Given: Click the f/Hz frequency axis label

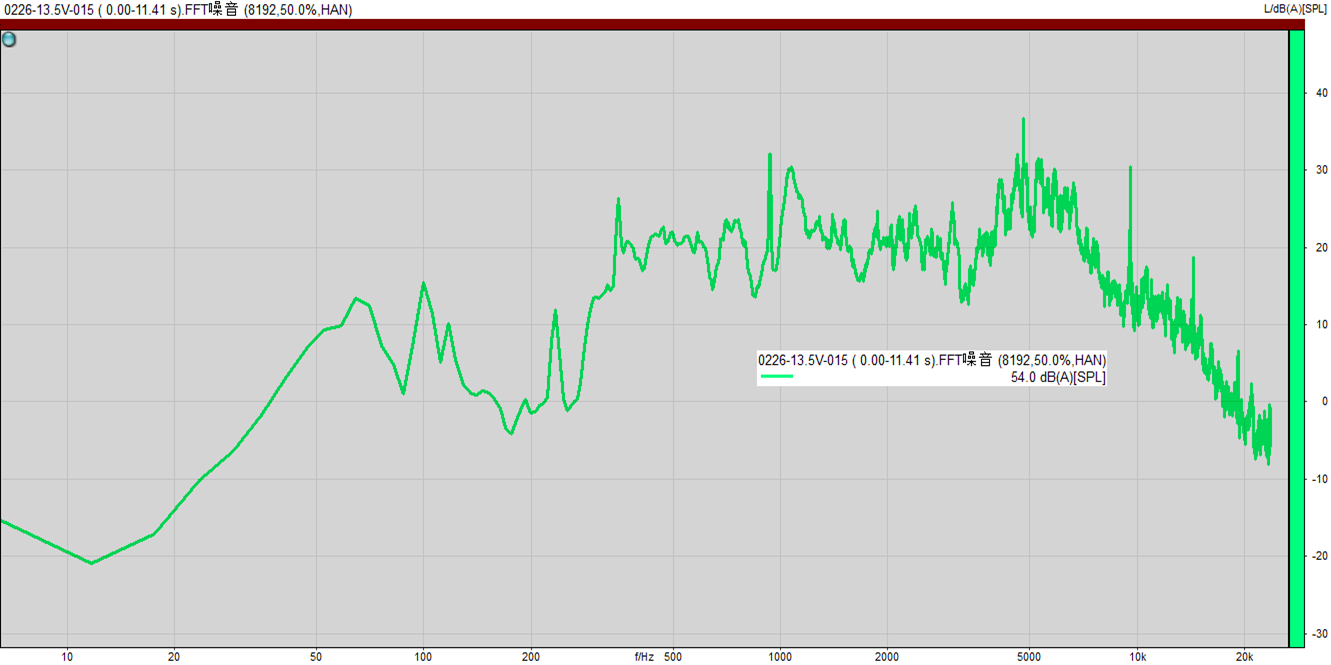Looking at the screenshot, I should click(x=644, y=657).
